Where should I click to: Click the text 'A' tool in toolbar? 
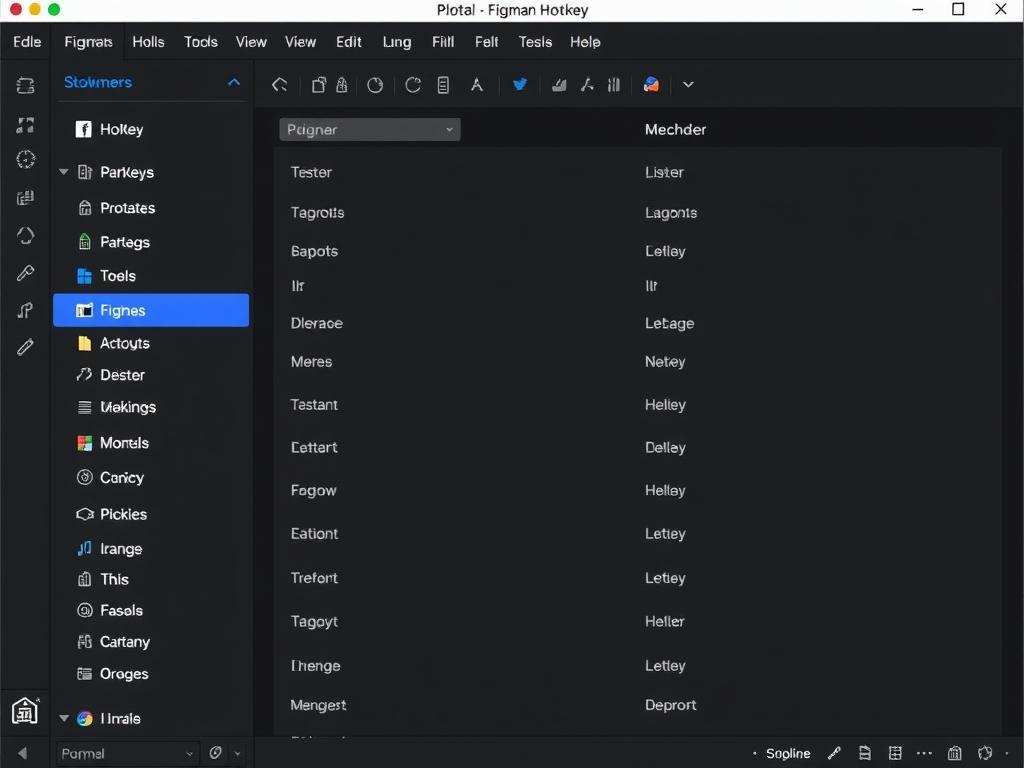pyautogui.click(x=477, y=85)
